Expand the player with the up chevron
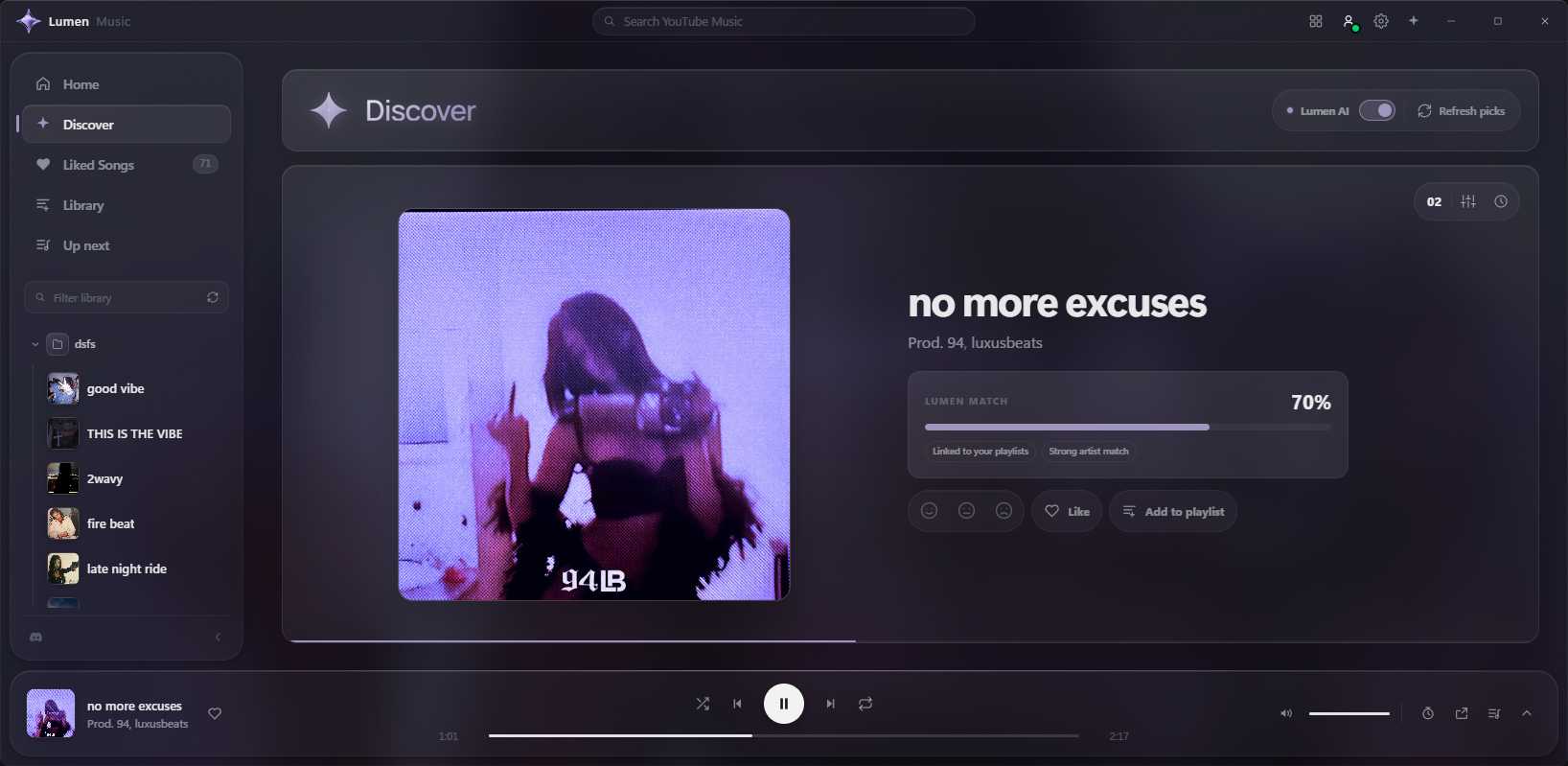 pyautogui.click(x=1527, y=713)
